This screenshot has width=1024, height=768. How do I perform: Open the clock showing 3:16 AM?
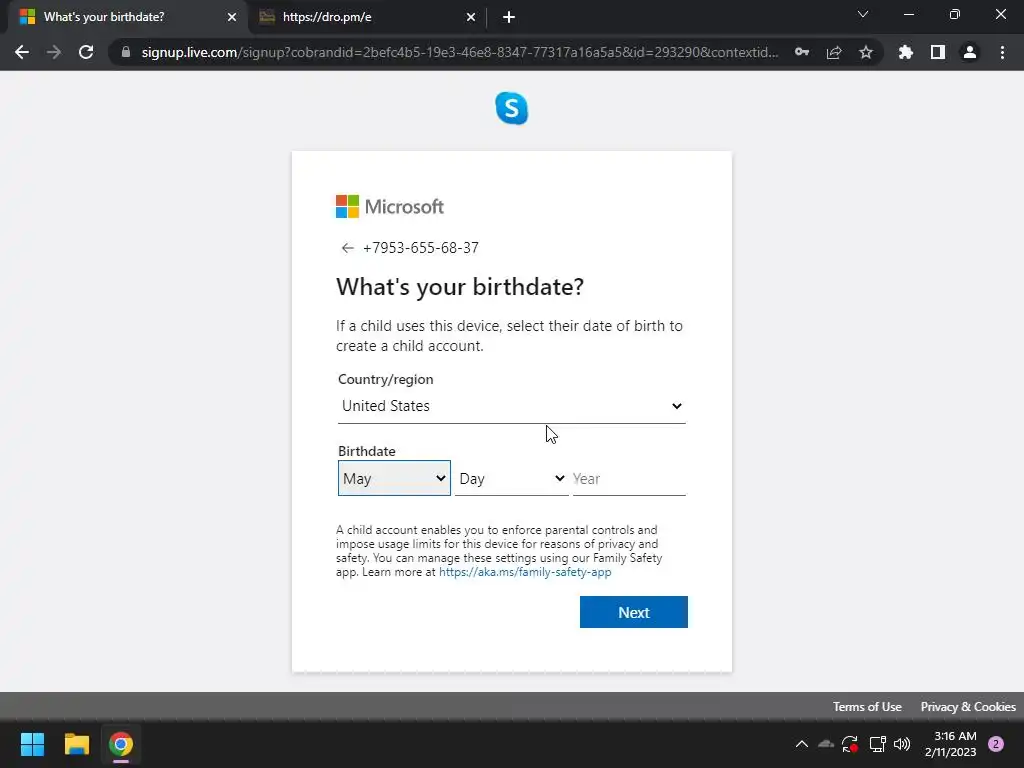tap(950, 744)
